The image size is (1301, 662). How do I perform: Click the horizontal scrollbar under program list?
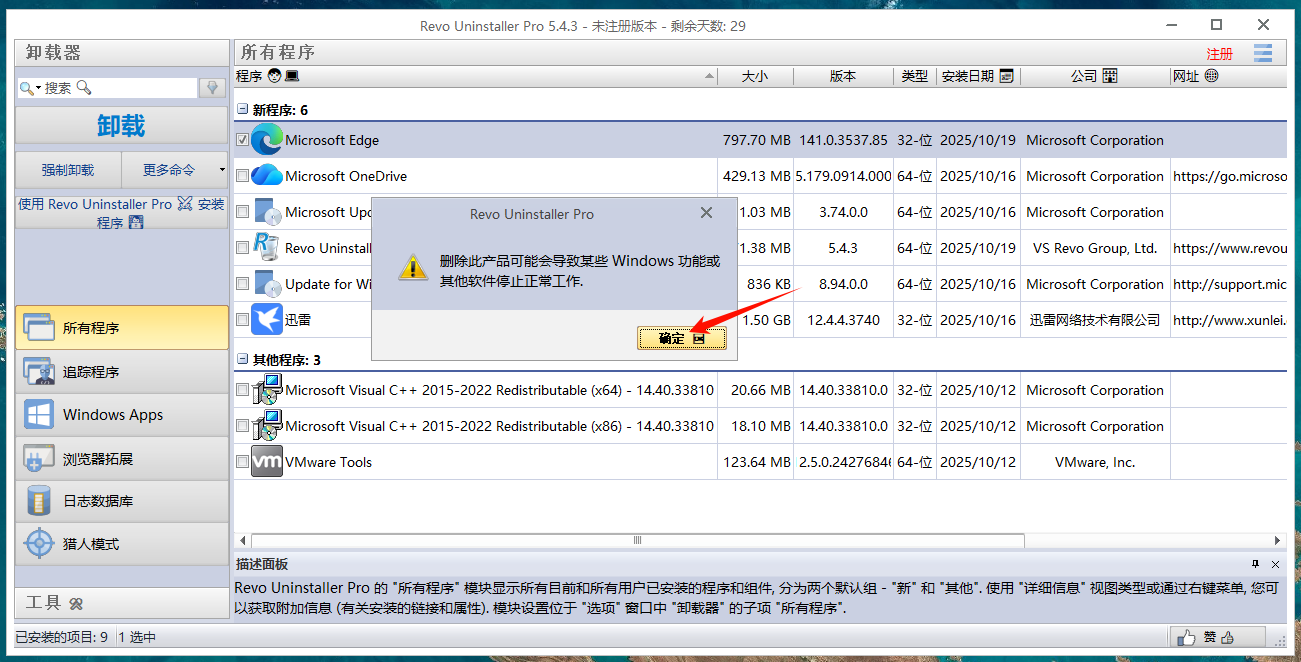[637, 541]
